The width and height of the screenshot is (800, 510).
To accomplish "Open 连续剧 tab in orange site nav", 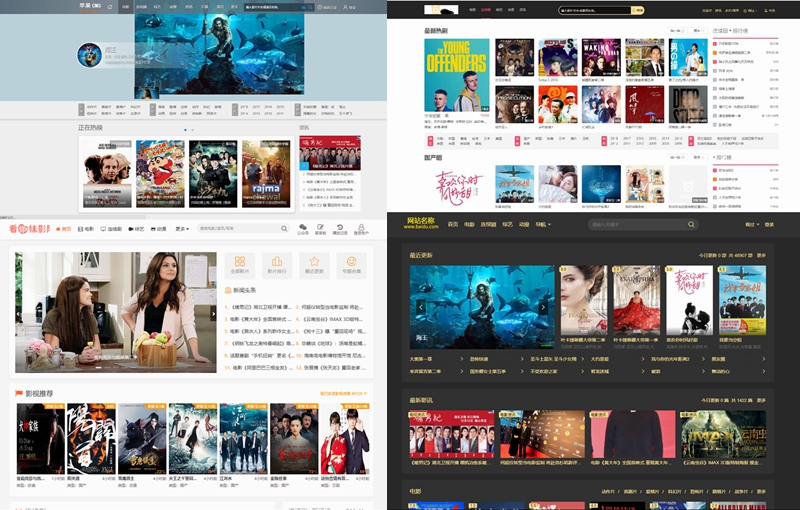I will [x=111, y=229].
